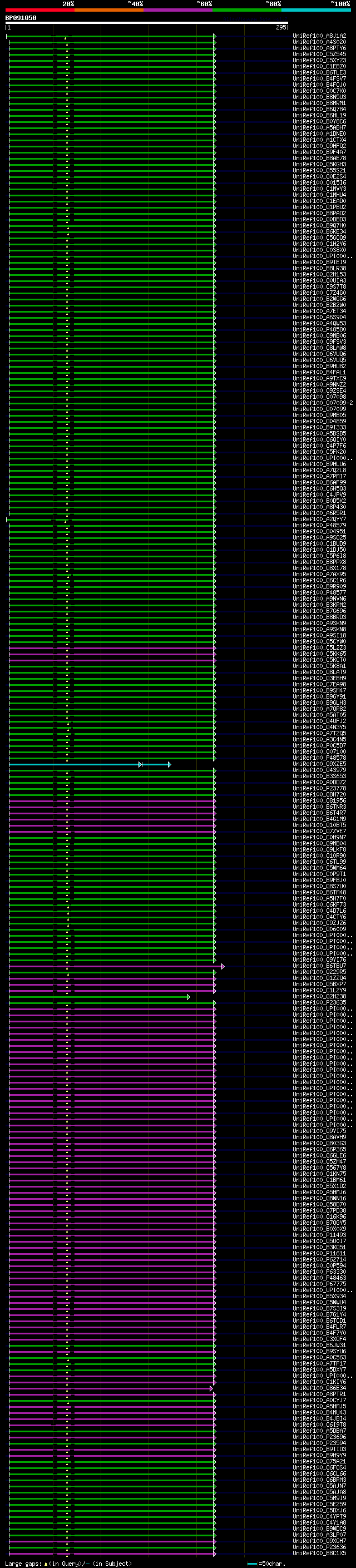Select the UniRef100_Q07100 label
The image size is (356, 1568).
319,752
